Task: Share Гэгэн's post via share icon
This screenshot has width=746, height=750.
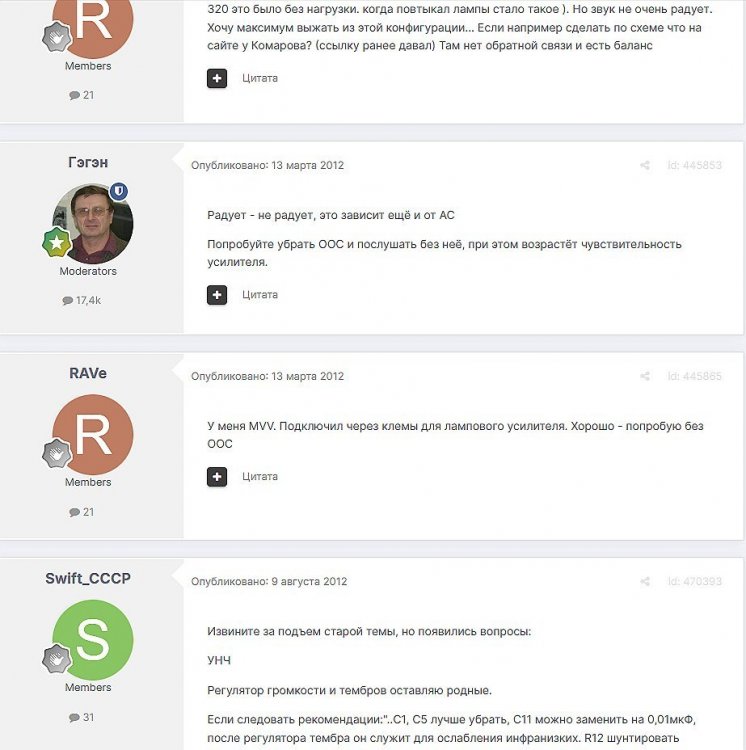Action: point(645,165)
